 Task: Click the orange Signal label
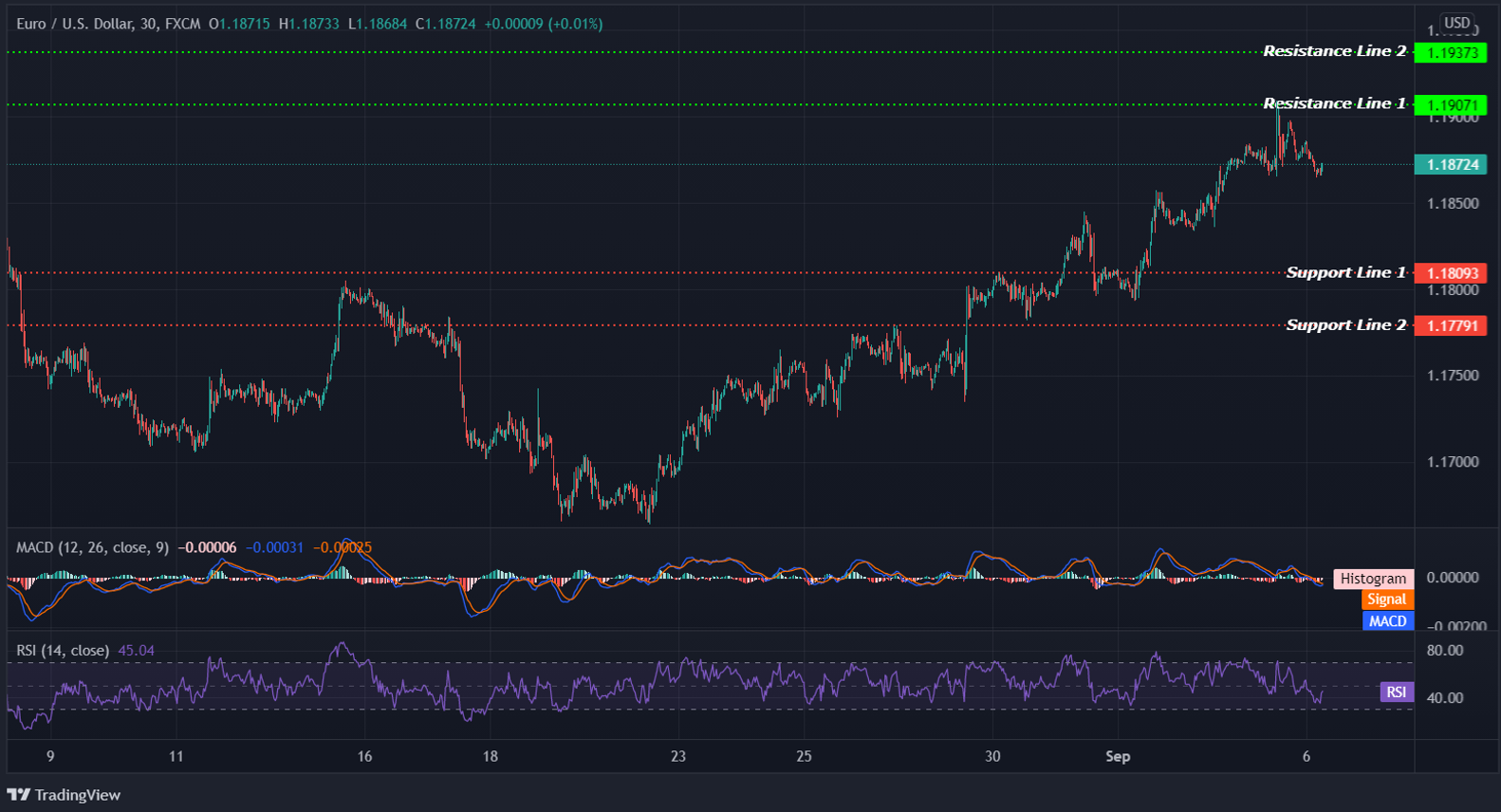pos(1386,600)
